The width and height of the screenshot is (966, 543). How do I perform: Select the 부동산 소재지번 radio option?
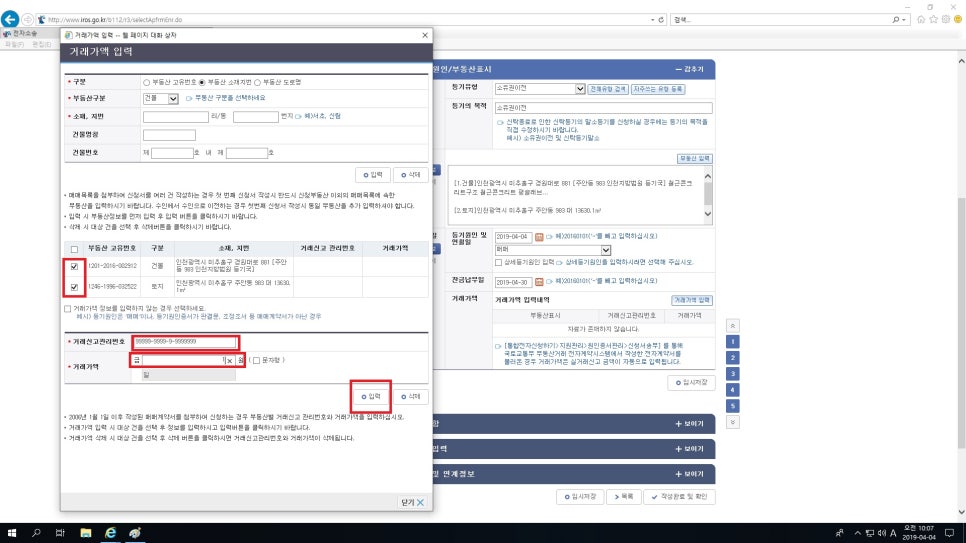point(202,83)
